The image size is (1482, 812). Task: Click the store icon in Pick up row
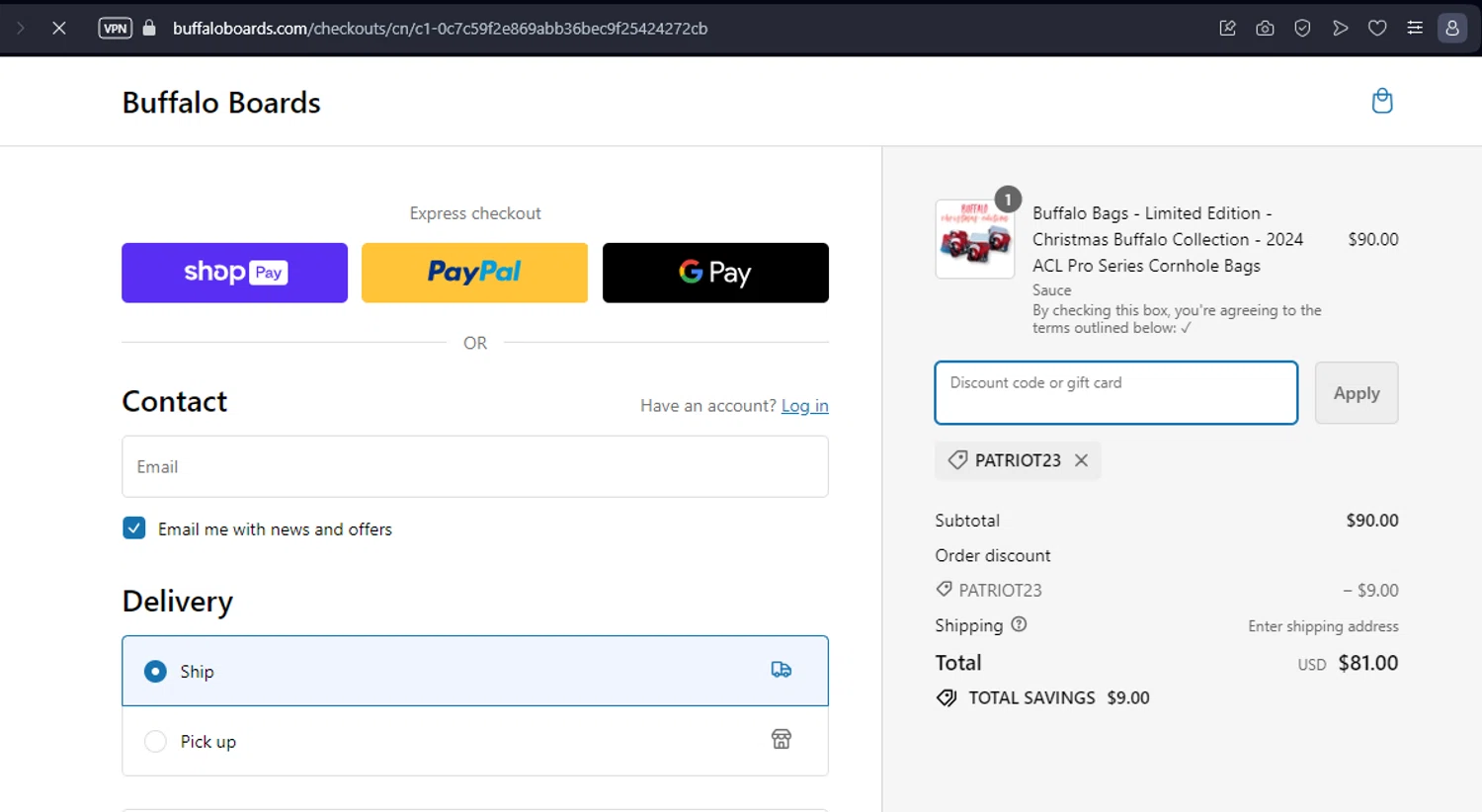[x=782, y=739]
